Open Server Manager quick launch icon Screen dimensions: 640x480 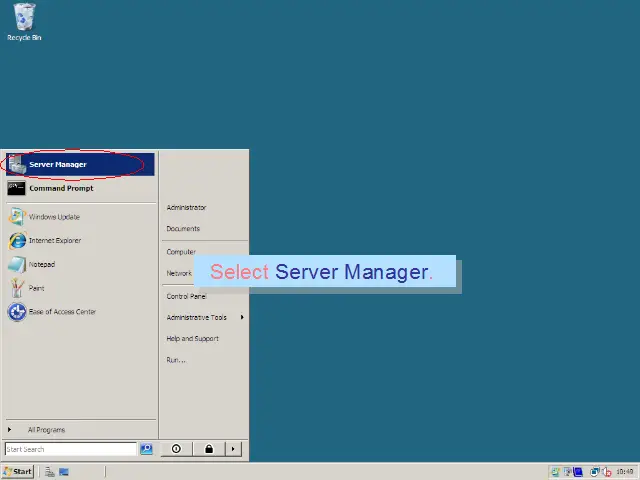(x=49, y=472)
